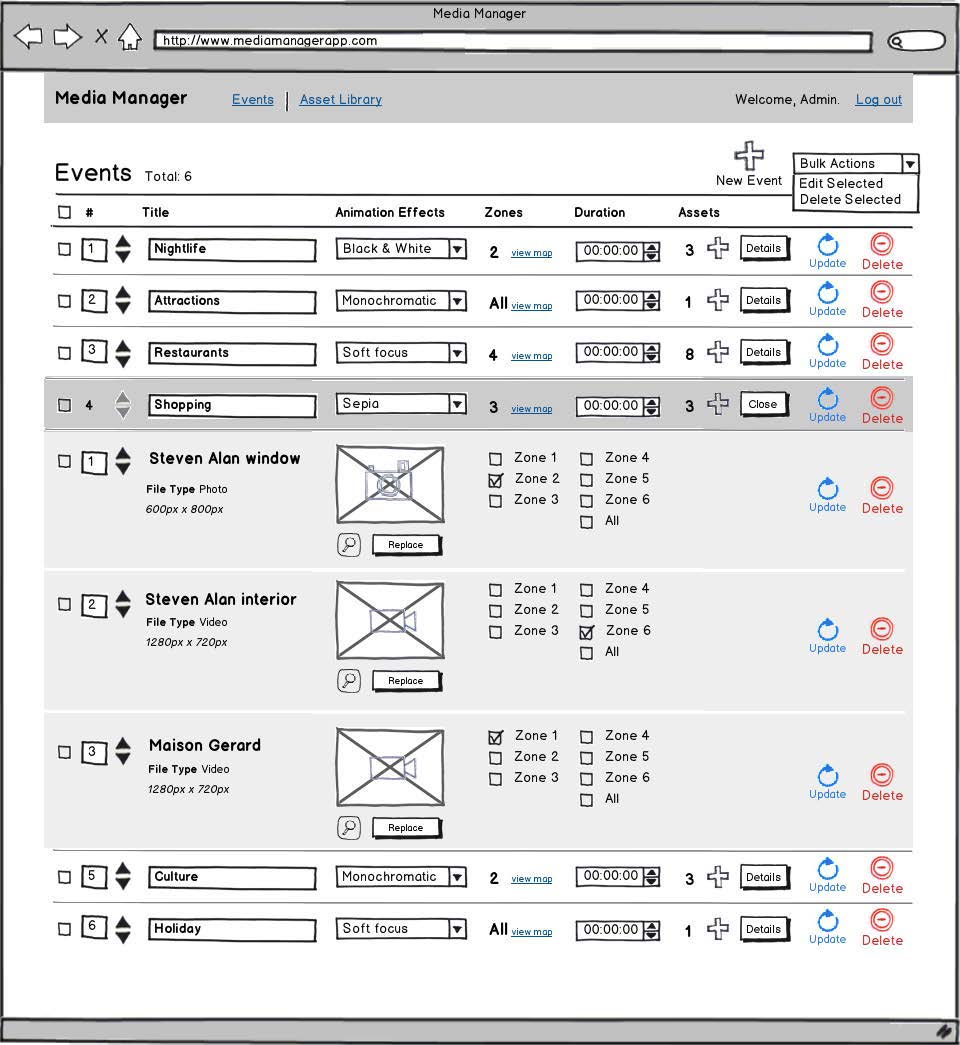960x1045 pixels.
Task: Open the Sepia animation effect dropdown
Action: coord(401,404)
